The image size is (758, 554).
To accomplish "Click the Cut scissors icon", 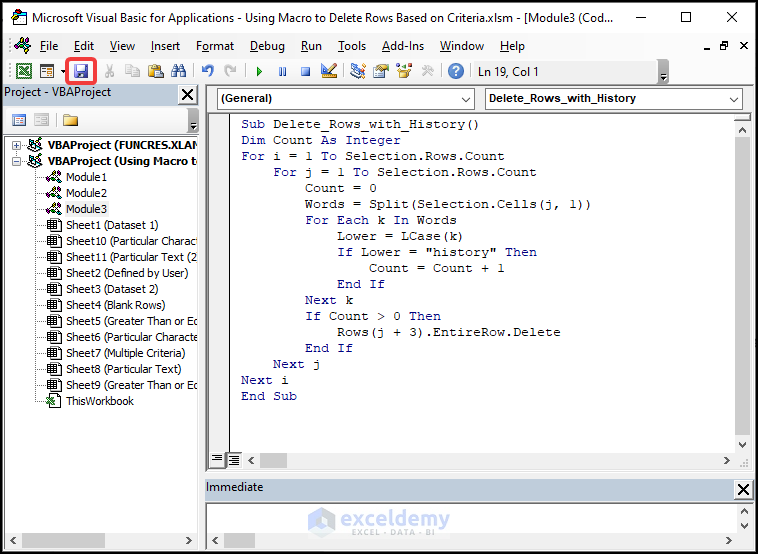I will 109,72.
